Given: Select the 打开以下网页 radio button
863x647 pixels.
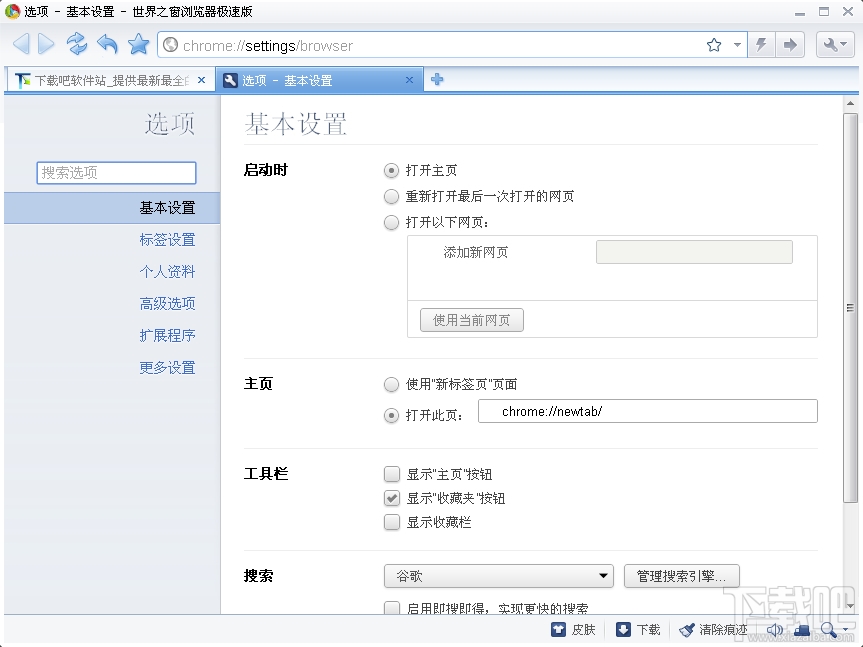Looking at the screenshot, I should 391,222.
